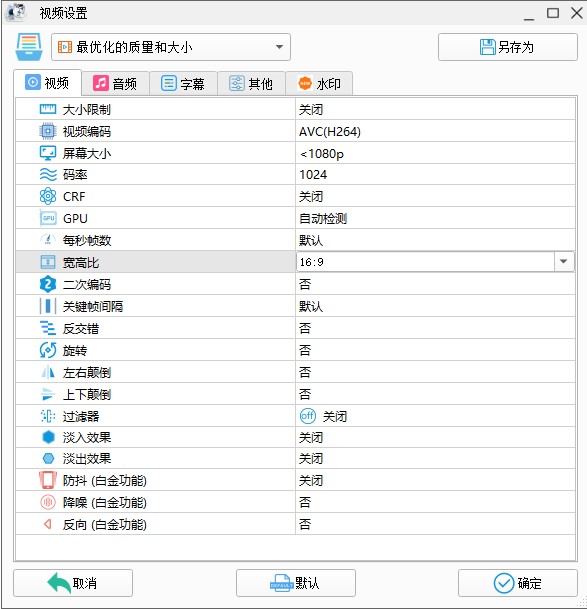Click the rotate icon beside 旋转
The image size is (587, 609).
tap(48, 350)
